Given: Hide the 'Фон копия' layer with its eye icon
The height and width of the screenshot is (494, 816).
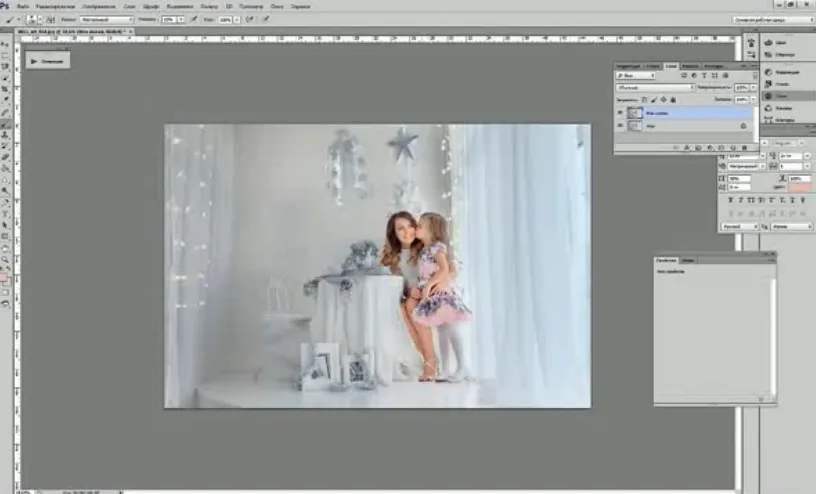Looking at the screenshot, I should point(620,113).
